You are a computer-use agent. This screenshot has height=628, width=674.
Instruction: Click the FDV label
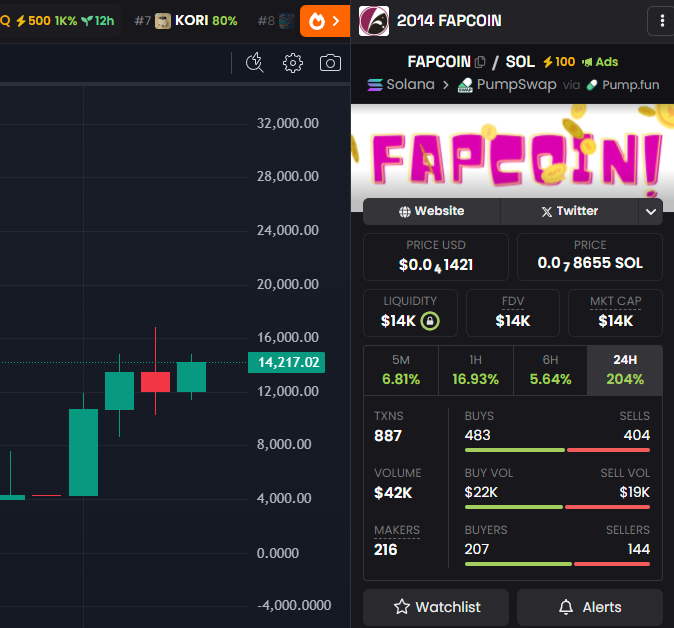513,301
